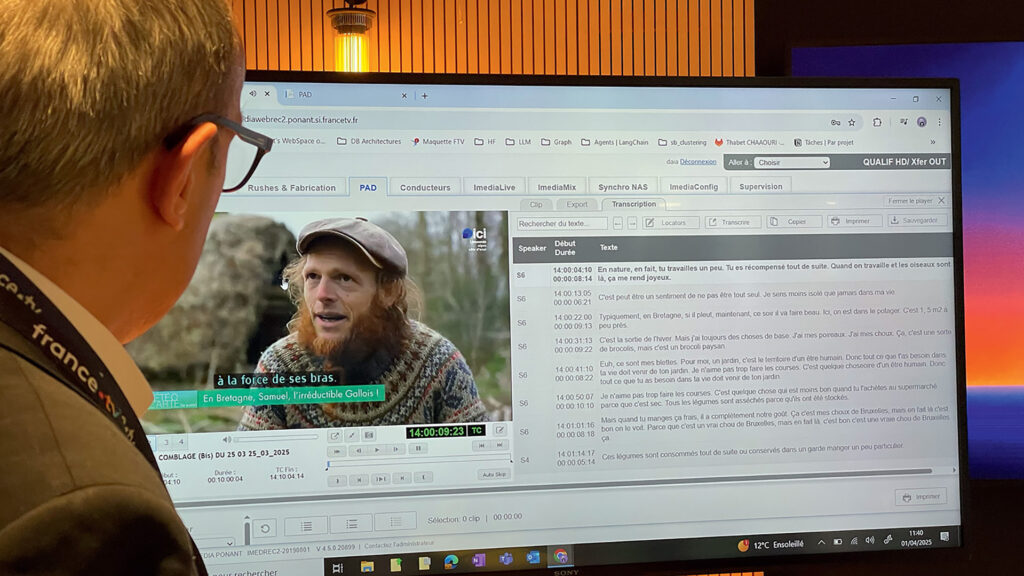Screen dimensions: 1024x576
Task: Save transcription with Sauvegarder
Action: tap(916, 220)
